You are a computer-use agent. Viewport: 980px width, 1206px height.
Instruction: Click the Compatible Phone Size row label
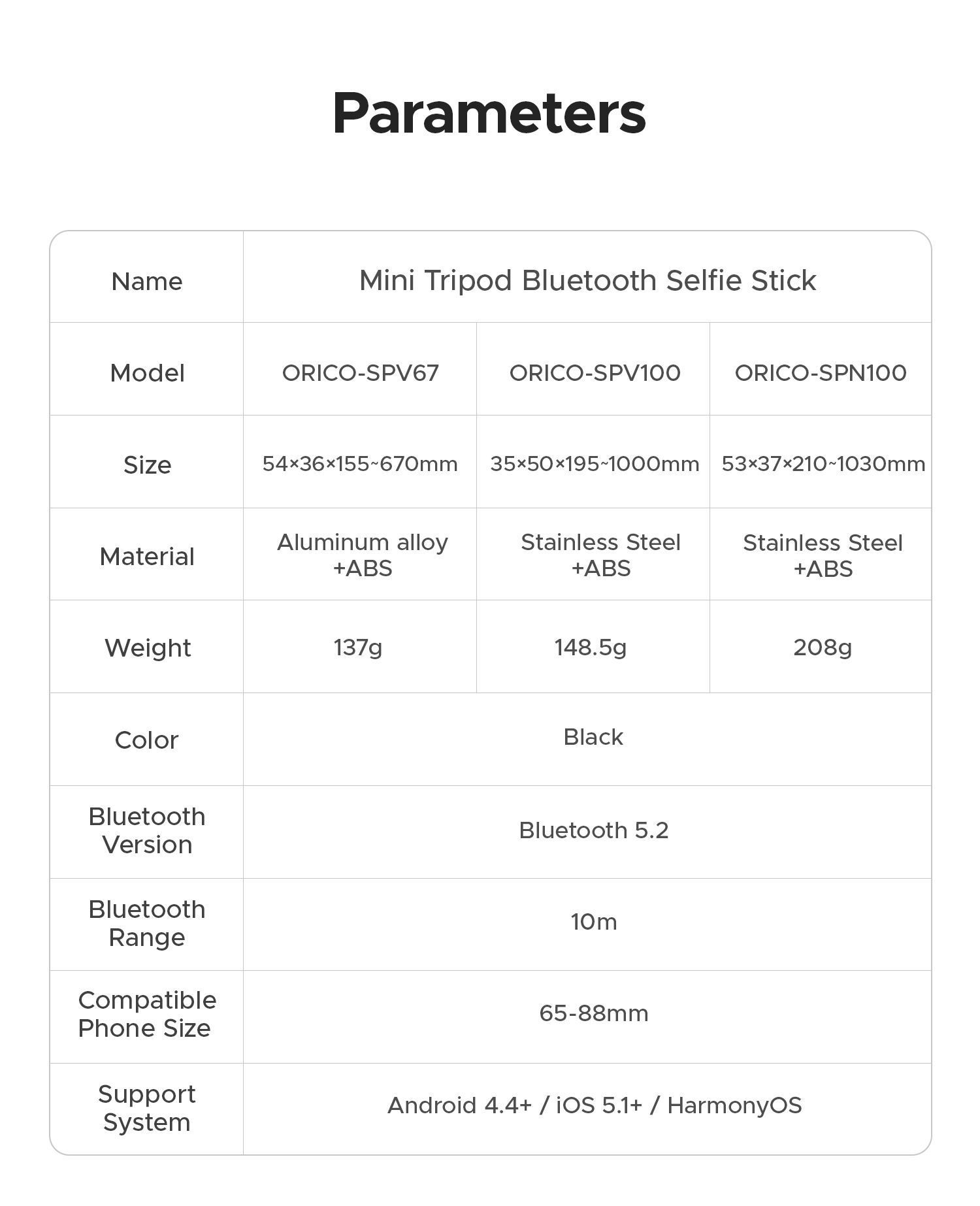coord(147,1014)
